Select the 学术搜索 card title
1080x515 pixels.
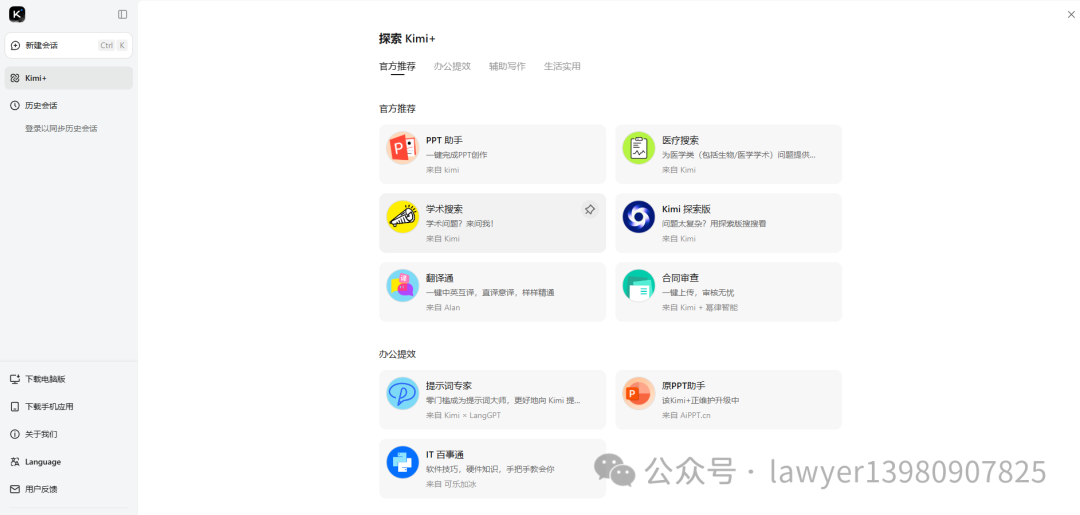click(444, 209)
